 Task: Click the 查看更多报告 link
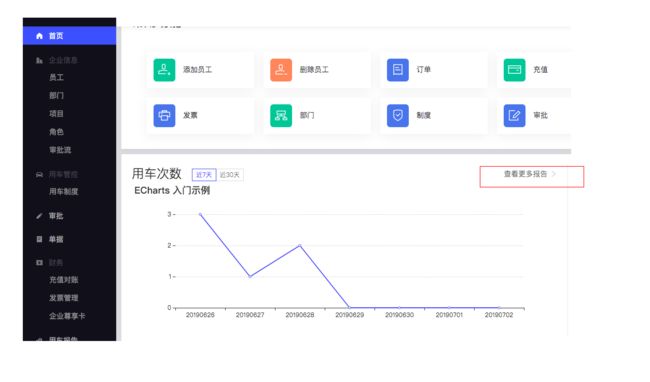pos(525,174)
